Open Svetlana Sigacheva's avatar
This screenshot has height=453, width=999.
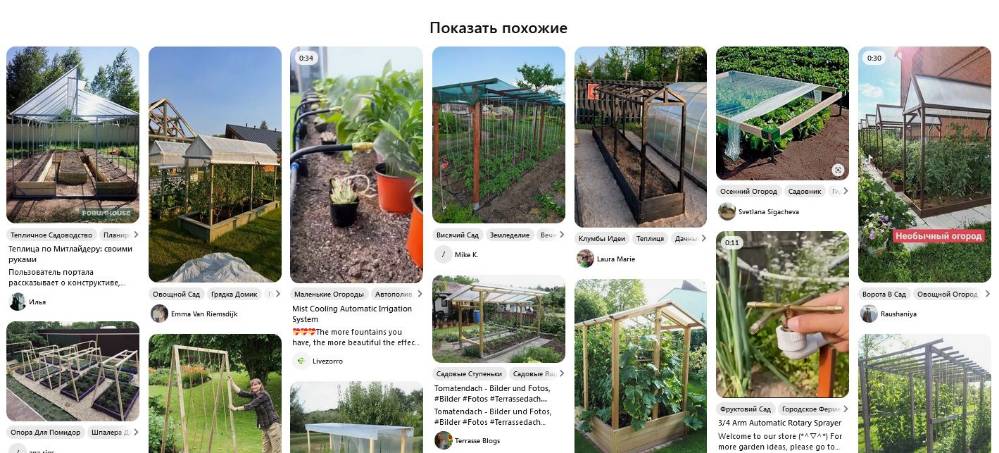pos(727,211)
